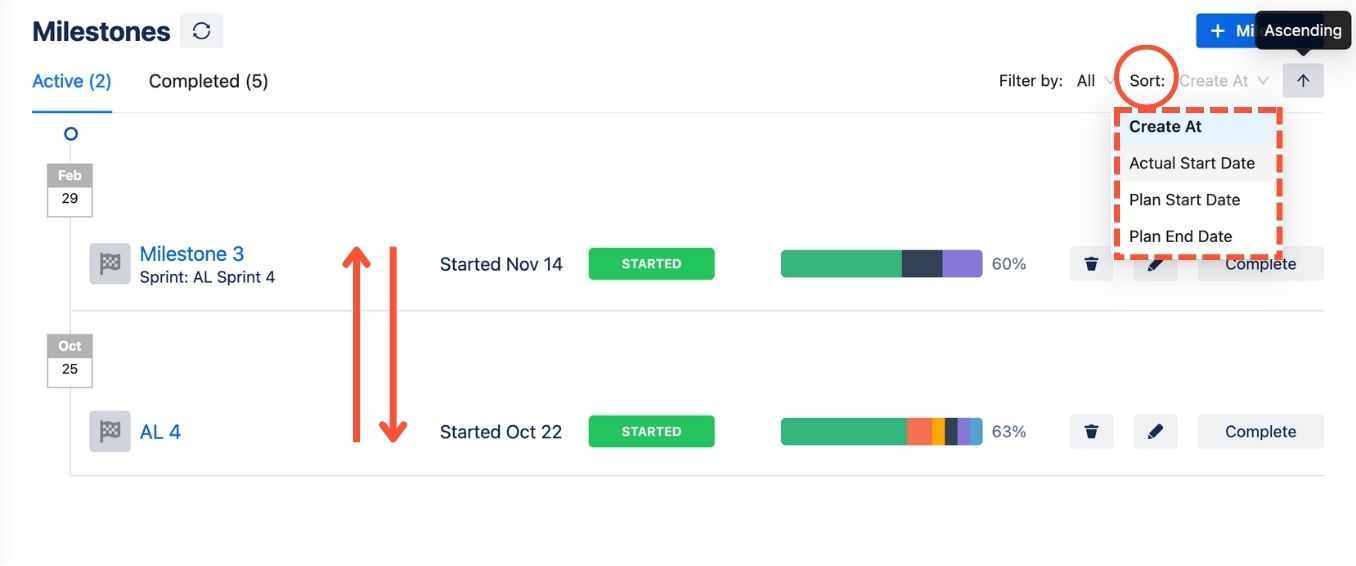Open the Completed (5) tab
Viewport: 1356px width, 566px height.
[x=208, y=81]
